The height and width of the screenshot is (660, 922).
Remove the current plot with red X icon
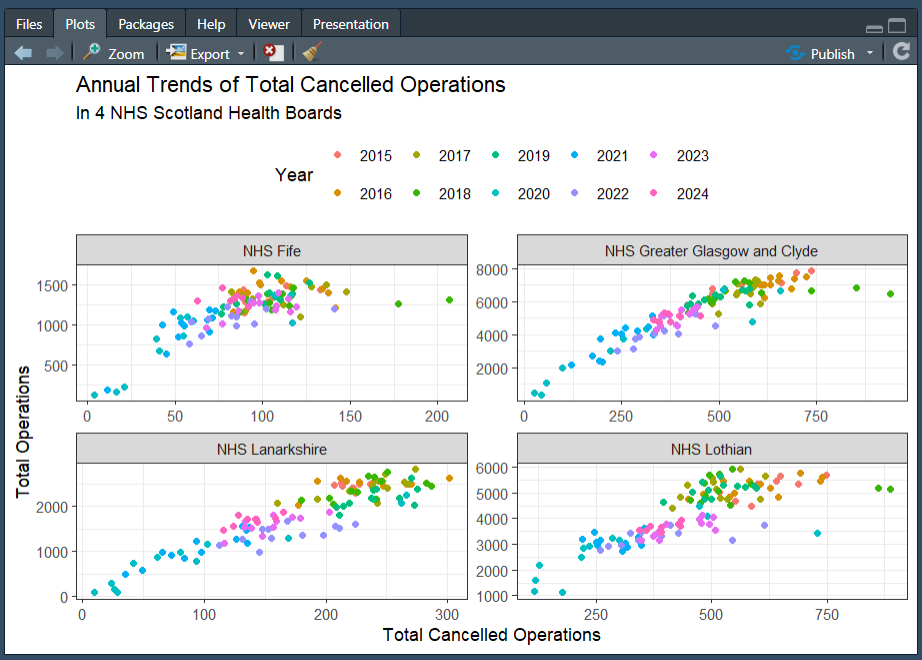tap(273, 53)
